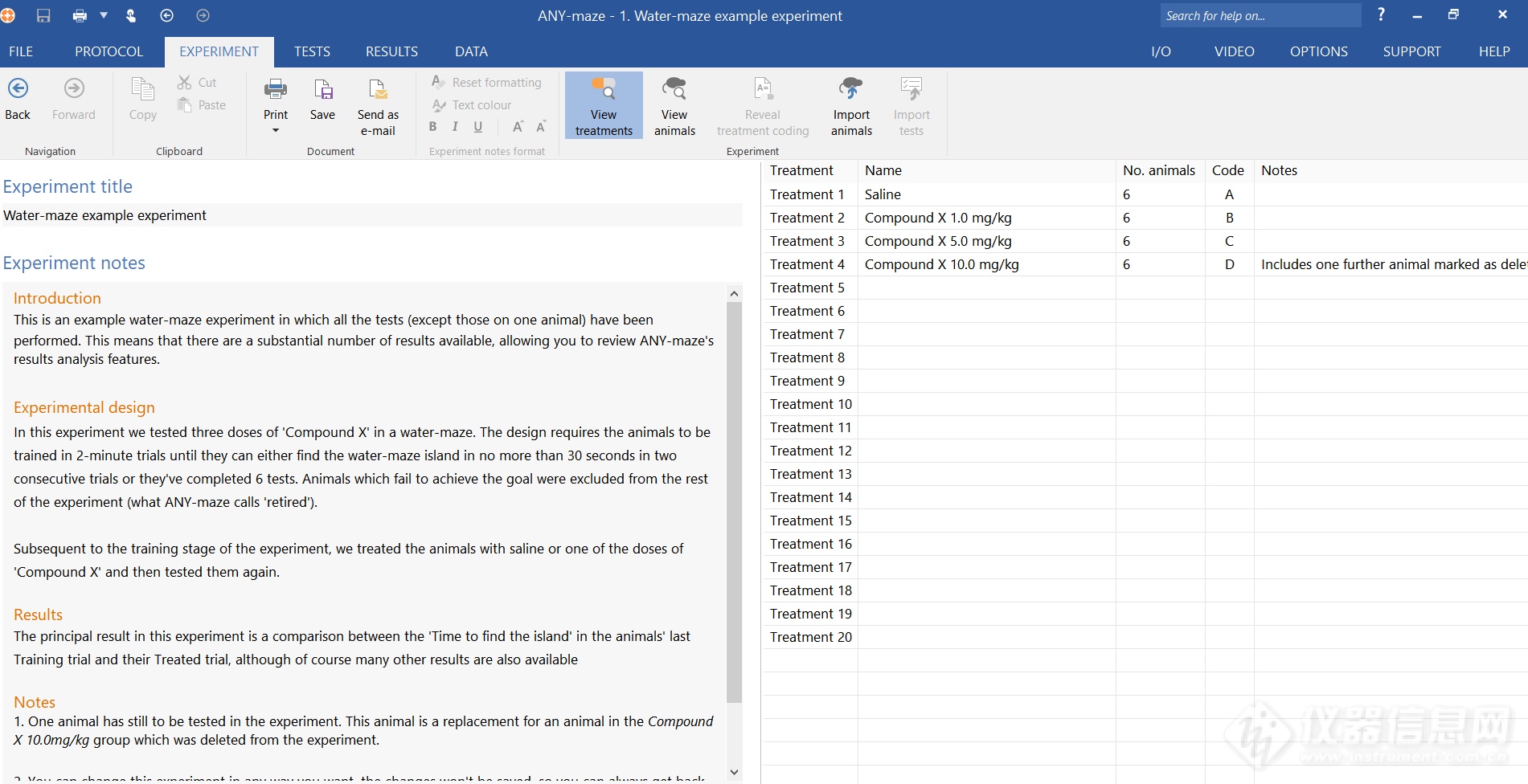Image resolution: width=1528 pixels, height=784 pixels.
Task: Click the Experimental design heading
Action: 84,407
